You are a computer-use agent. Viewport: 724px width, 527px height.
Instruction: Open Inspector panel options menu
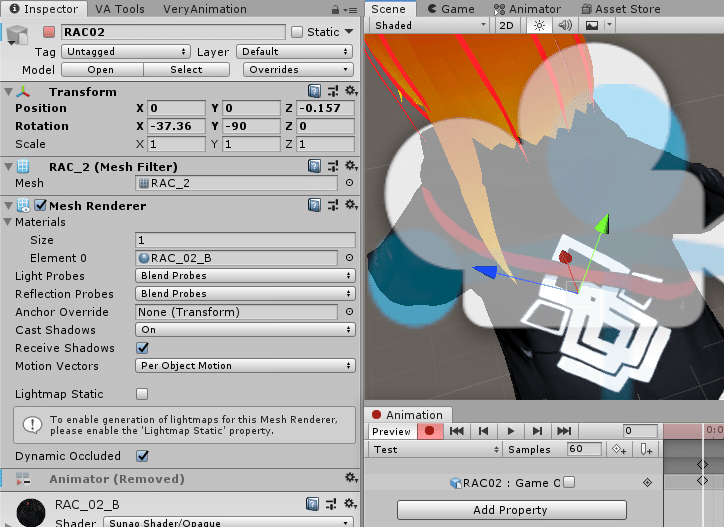point(352,10)
